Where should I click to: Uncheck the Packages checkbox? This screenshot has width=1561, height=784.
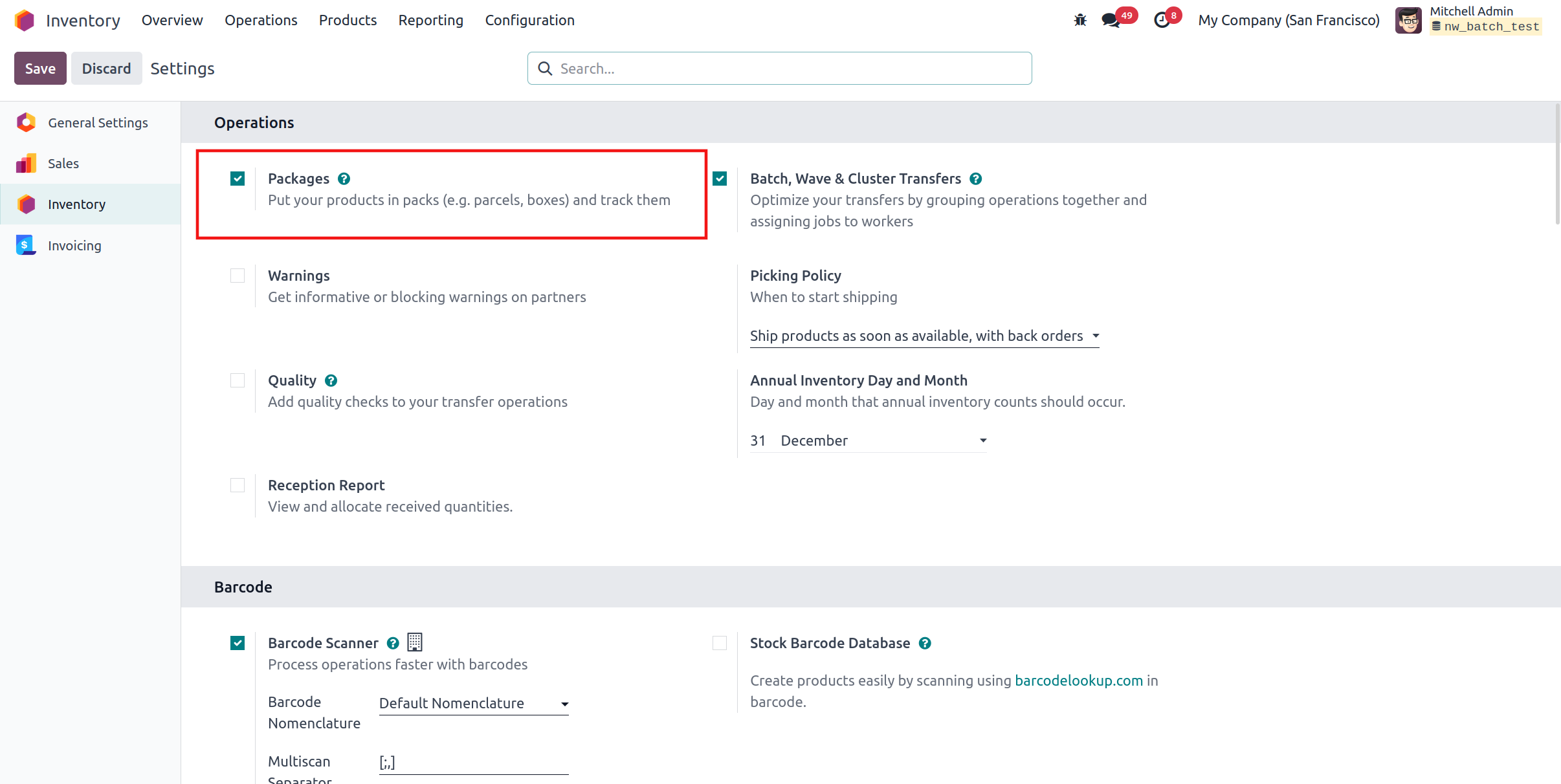(238, 179)
